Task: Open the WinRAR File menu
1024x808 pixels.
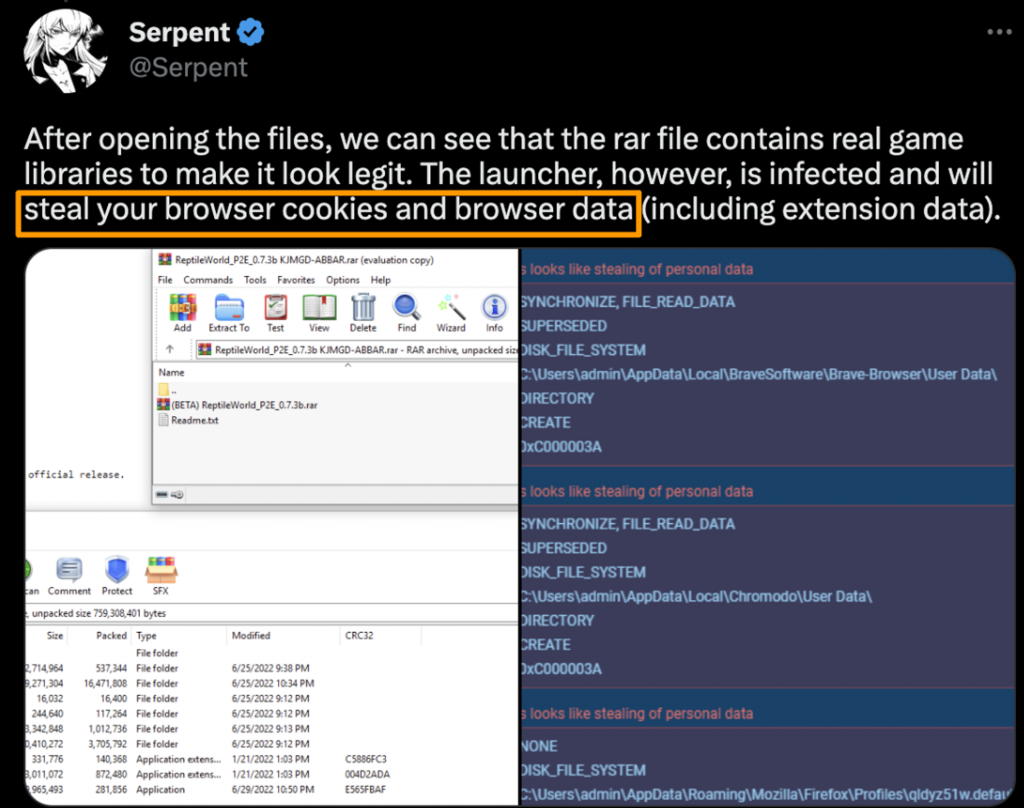Action: pos(165,280)
